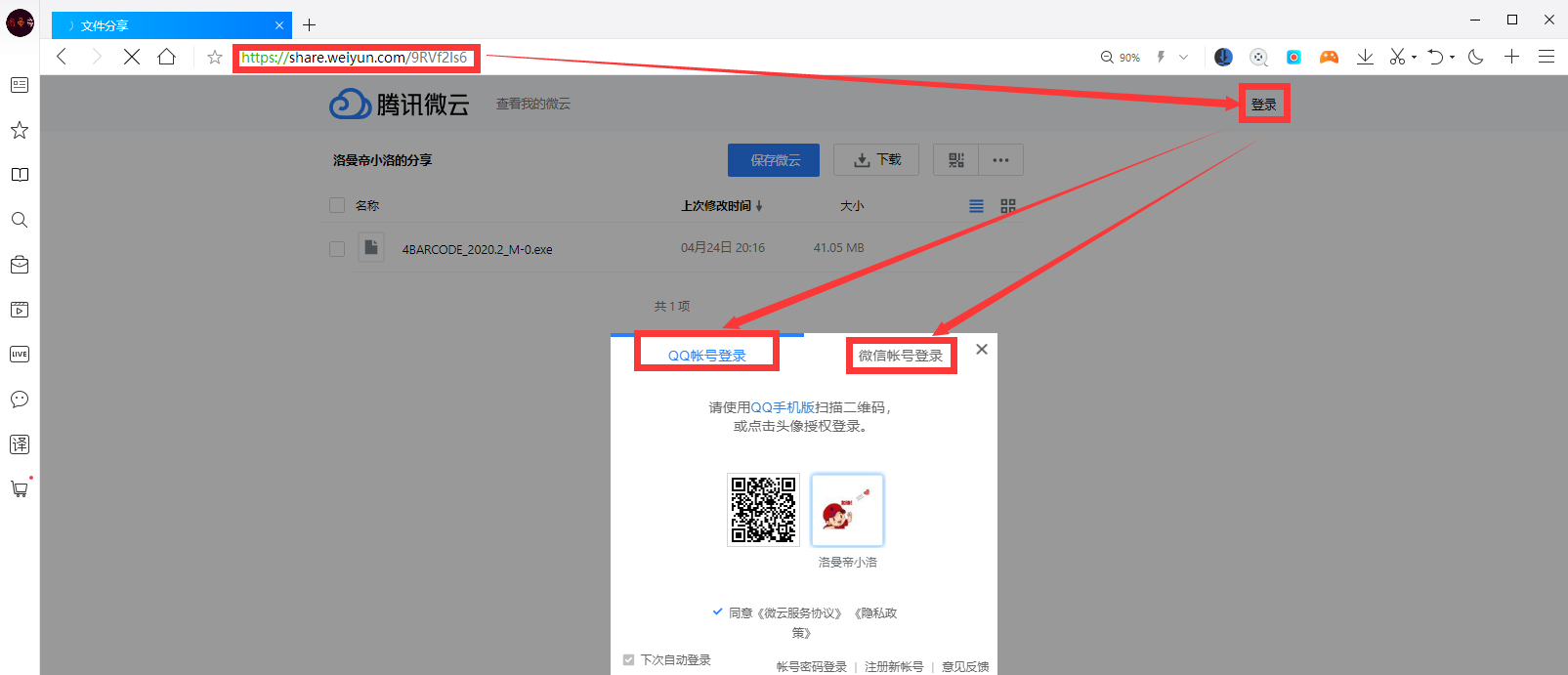Open the sidebar search magnifier icon
The image size is (1568, 675).
[x=20, y=220]
